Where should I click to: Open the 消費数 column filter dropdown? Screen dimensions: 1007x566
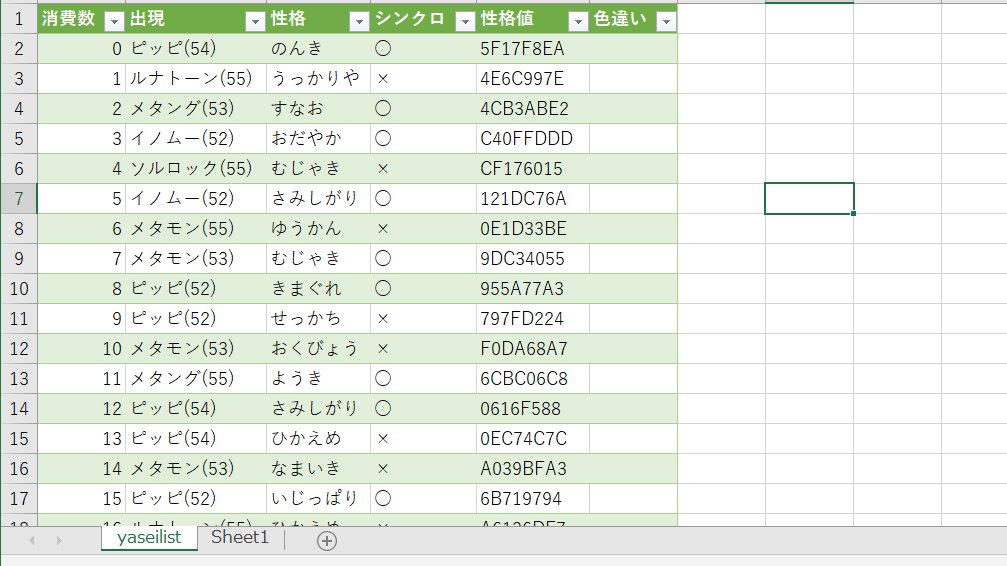click(x=114, y=22)
